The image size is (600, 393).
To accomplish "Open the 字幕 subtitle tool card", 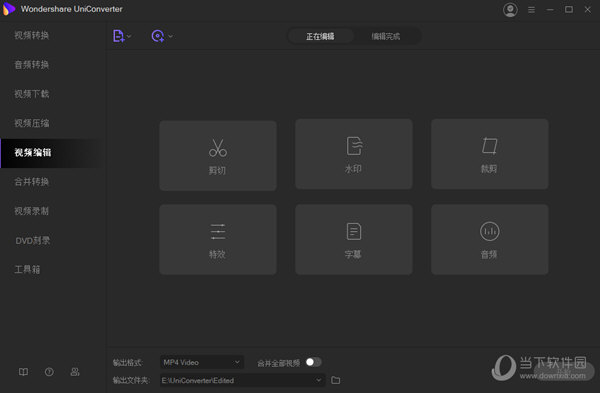I will pyautogui.click(x=354, y=239).
